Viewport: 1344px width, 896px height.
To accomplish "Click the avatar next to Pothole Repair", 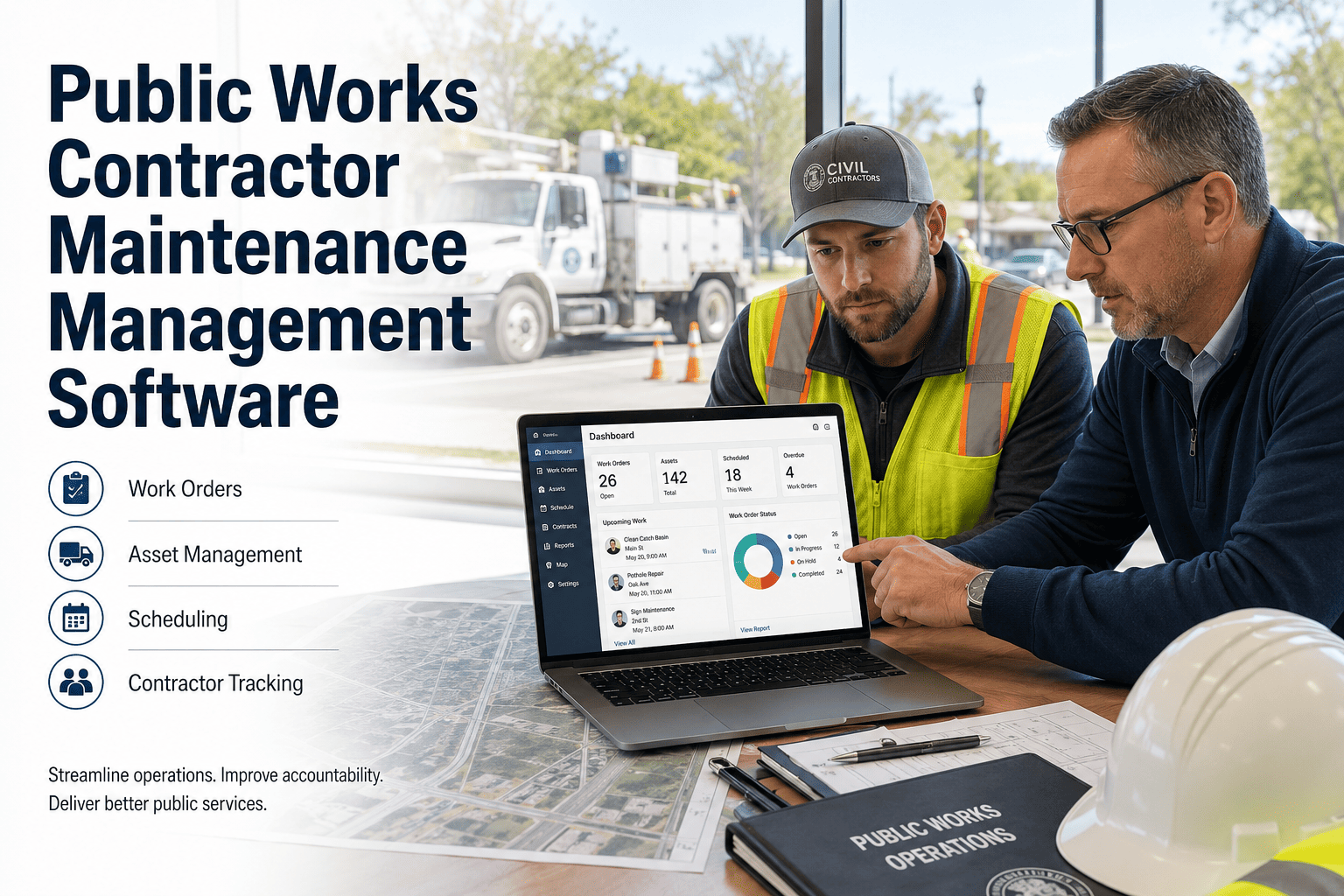I will click(x=616, y=582).
